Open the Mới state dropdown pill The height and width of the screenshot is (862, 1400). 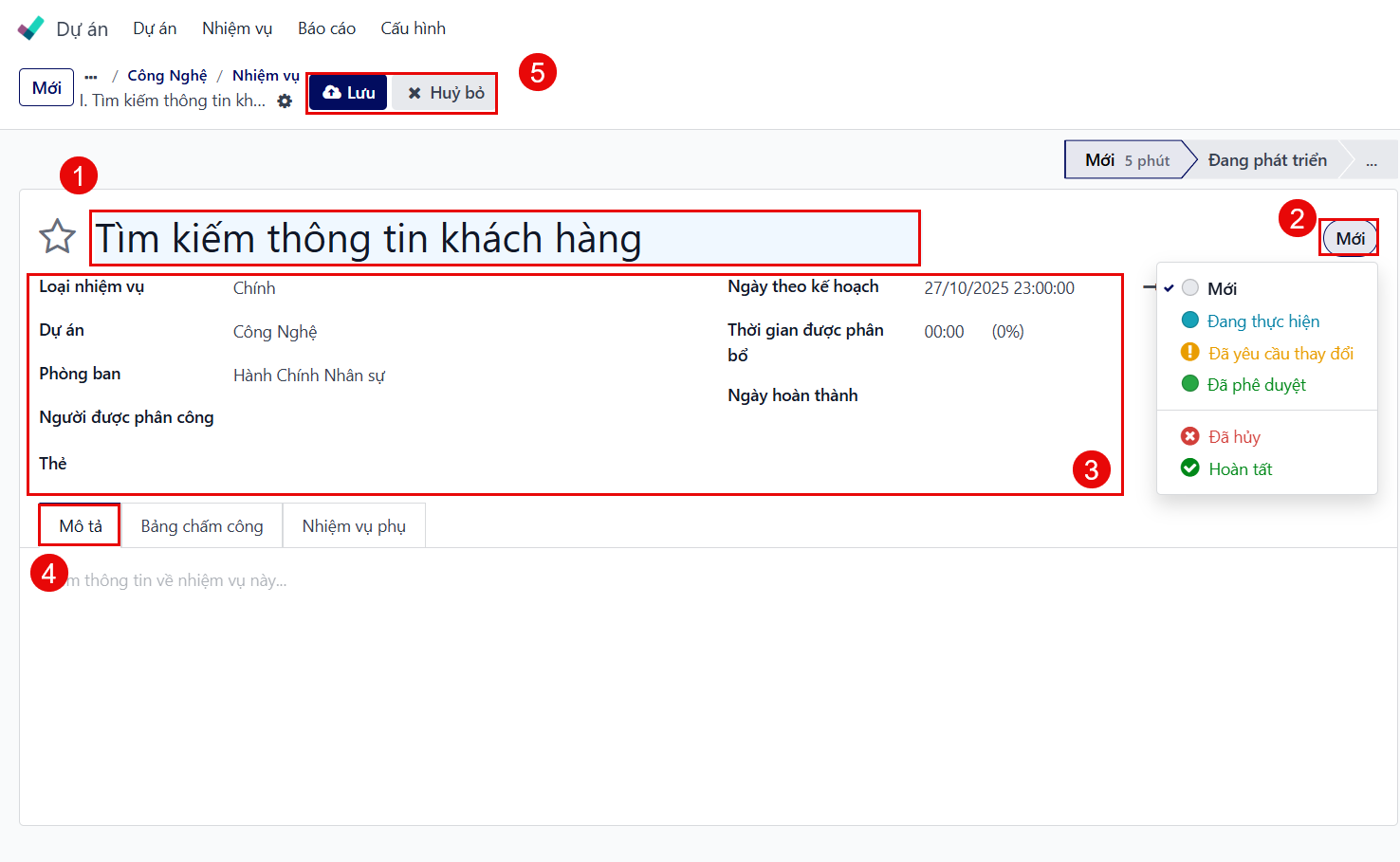[x=1349, y=238]
